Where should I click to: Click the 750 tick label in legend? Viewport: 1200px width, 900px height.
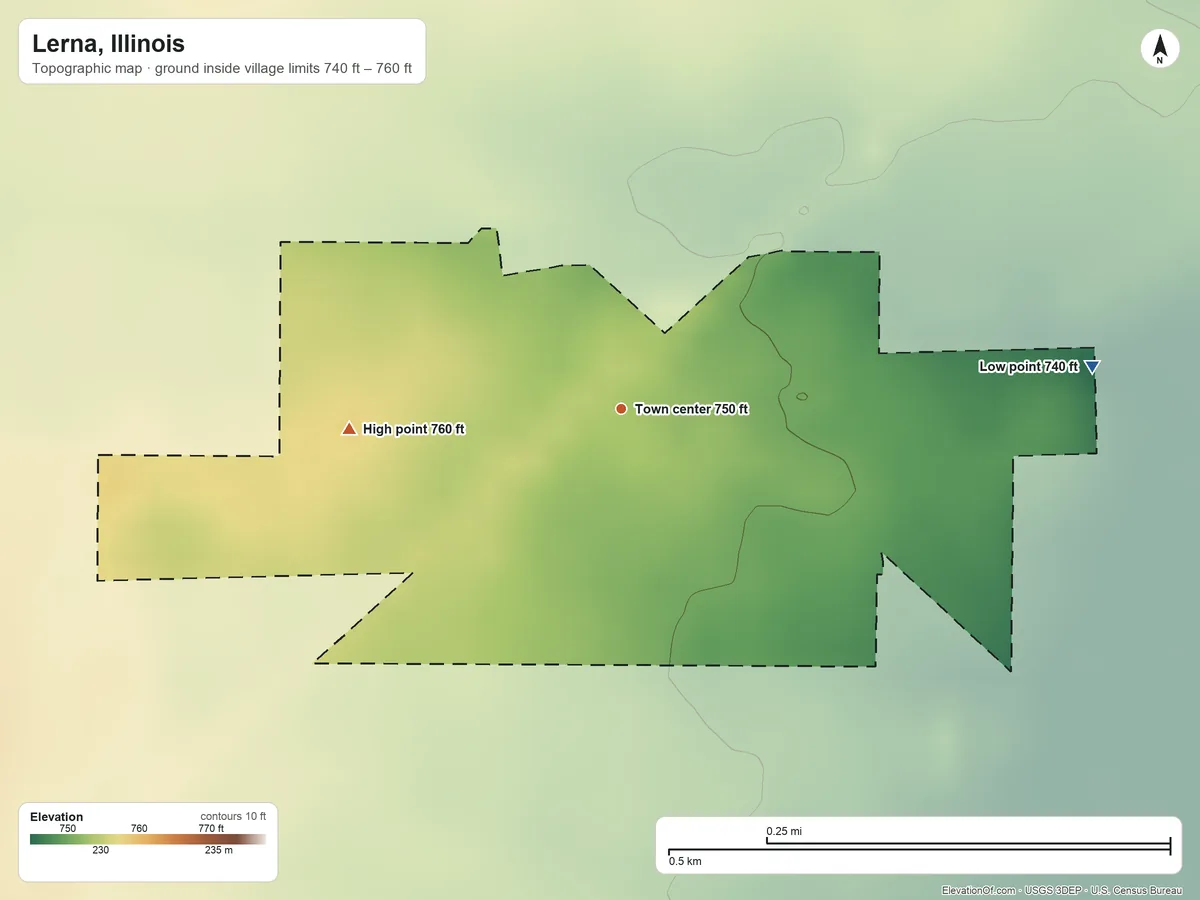click(68, 828)
